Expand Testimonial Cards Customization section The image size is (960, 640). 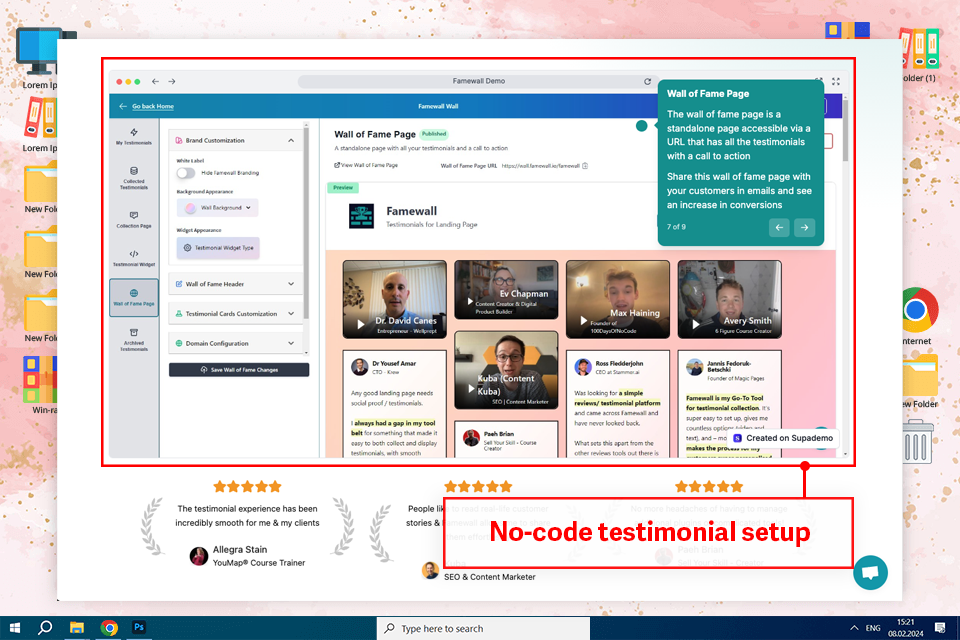click(x=236, y=314)
